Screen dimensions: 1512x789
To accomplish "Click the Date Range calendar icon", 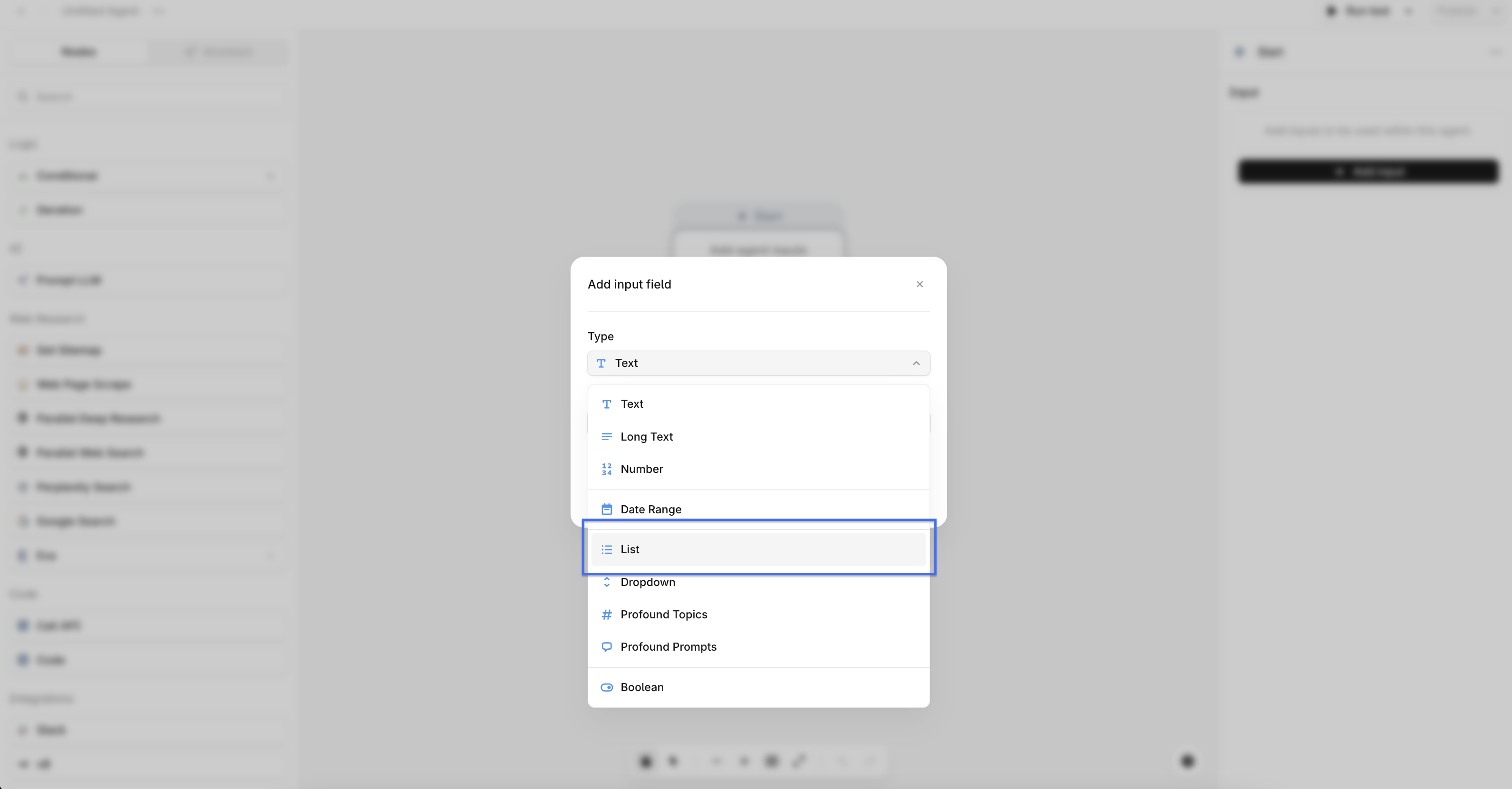I will [x=606, y=509].
